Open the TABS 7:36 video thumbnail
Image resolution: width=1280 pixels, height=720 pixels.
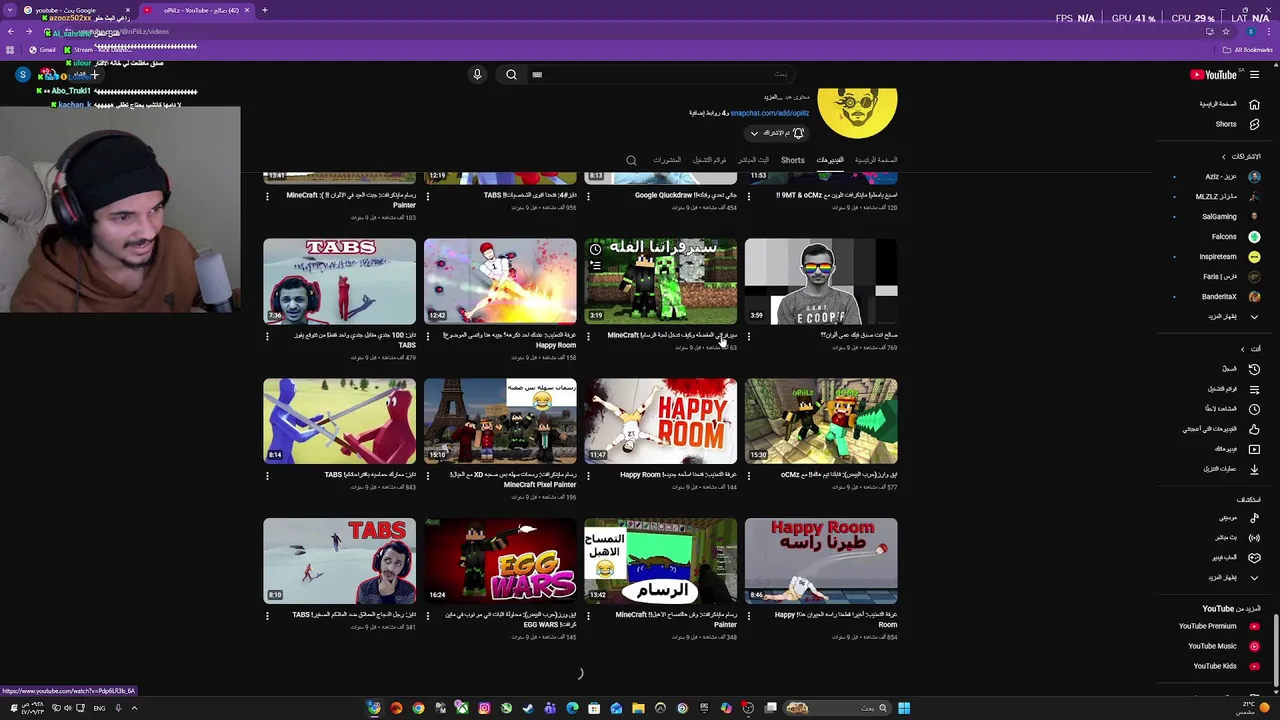[x=340, y=281]
